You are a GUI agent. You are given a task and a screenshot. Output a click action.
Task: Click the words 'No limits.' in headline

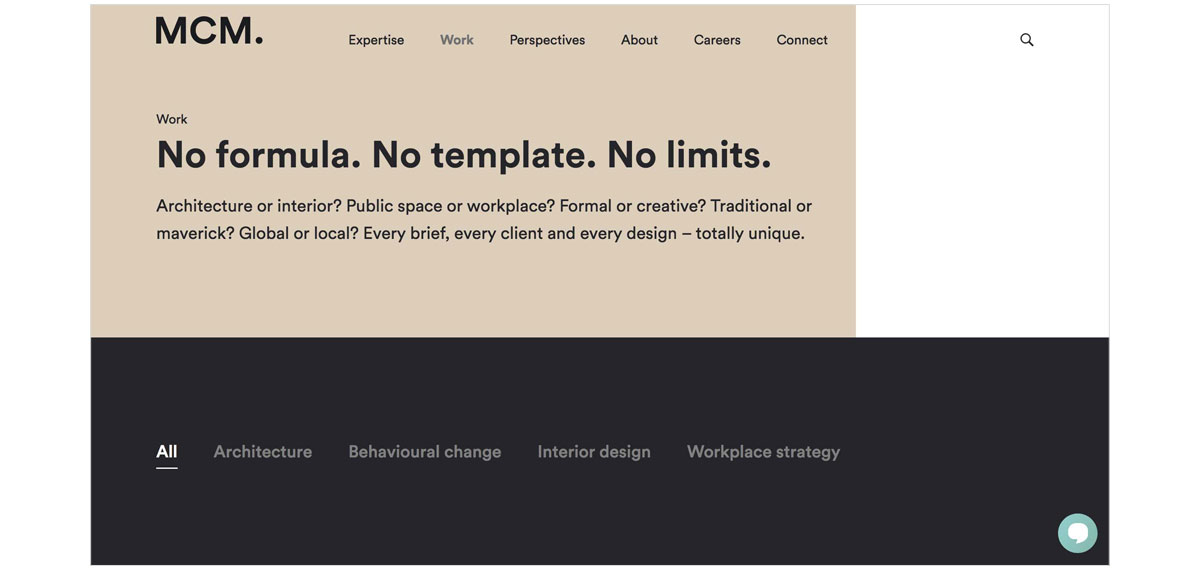coord(689,155)
